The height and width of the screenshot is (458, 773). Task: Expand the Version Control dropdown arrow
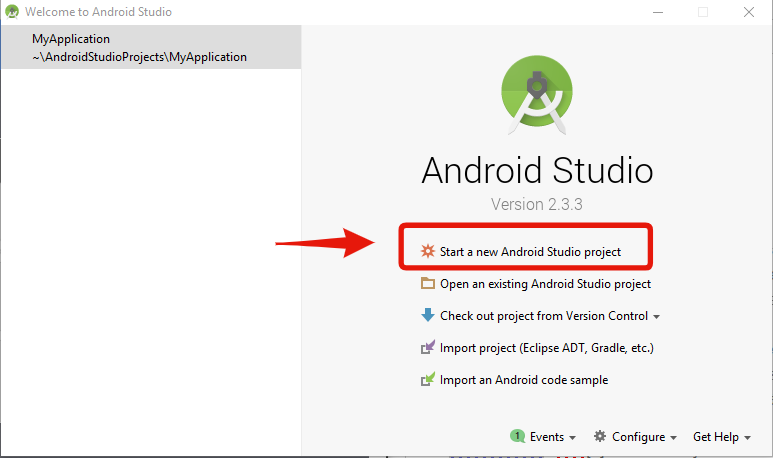click(657, 317)
